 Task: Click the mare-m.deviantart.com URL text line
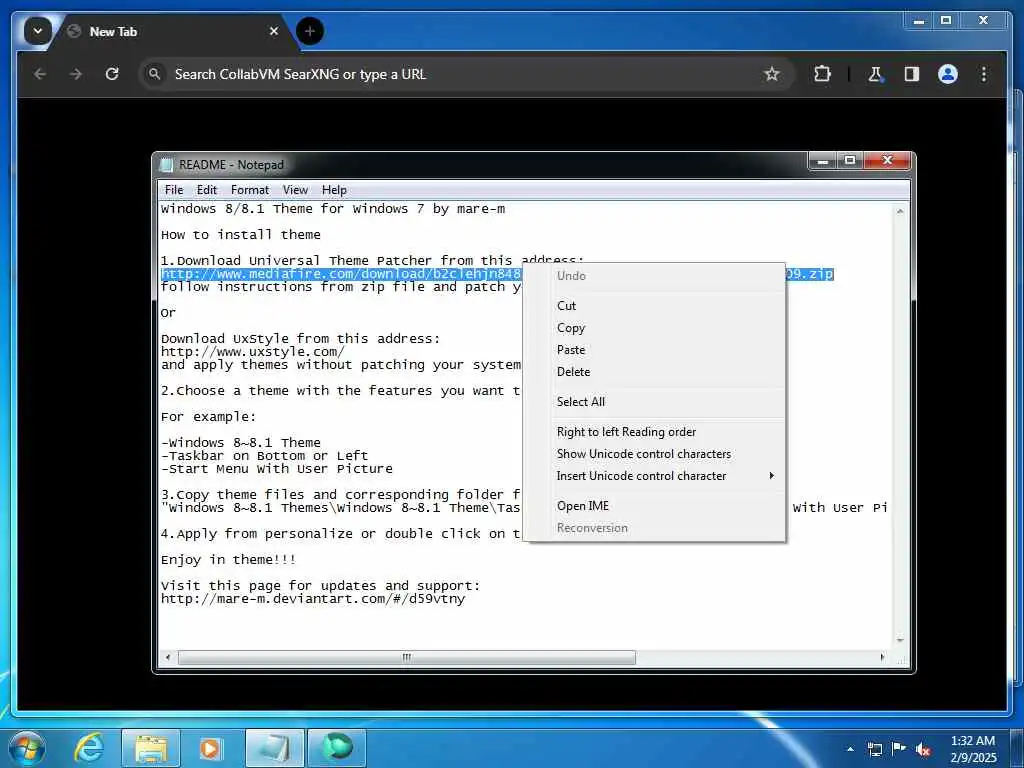click(313, 599)
